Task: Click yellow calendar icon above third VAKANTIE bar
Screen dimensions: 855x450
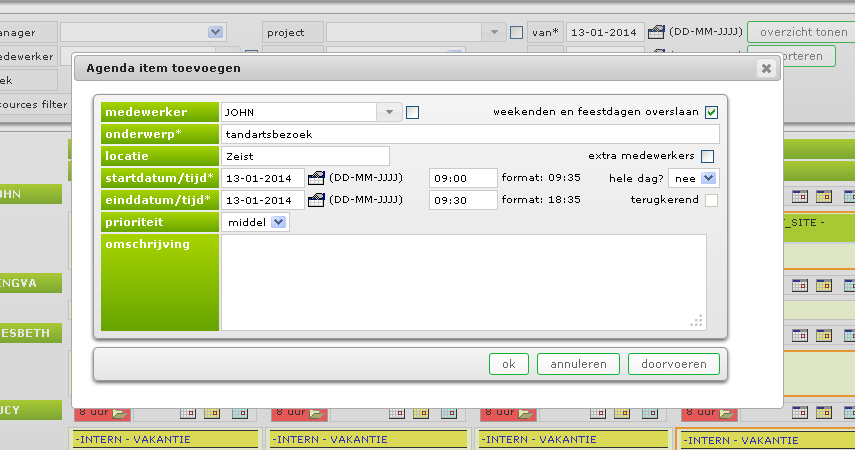Action: click(622, 413)
